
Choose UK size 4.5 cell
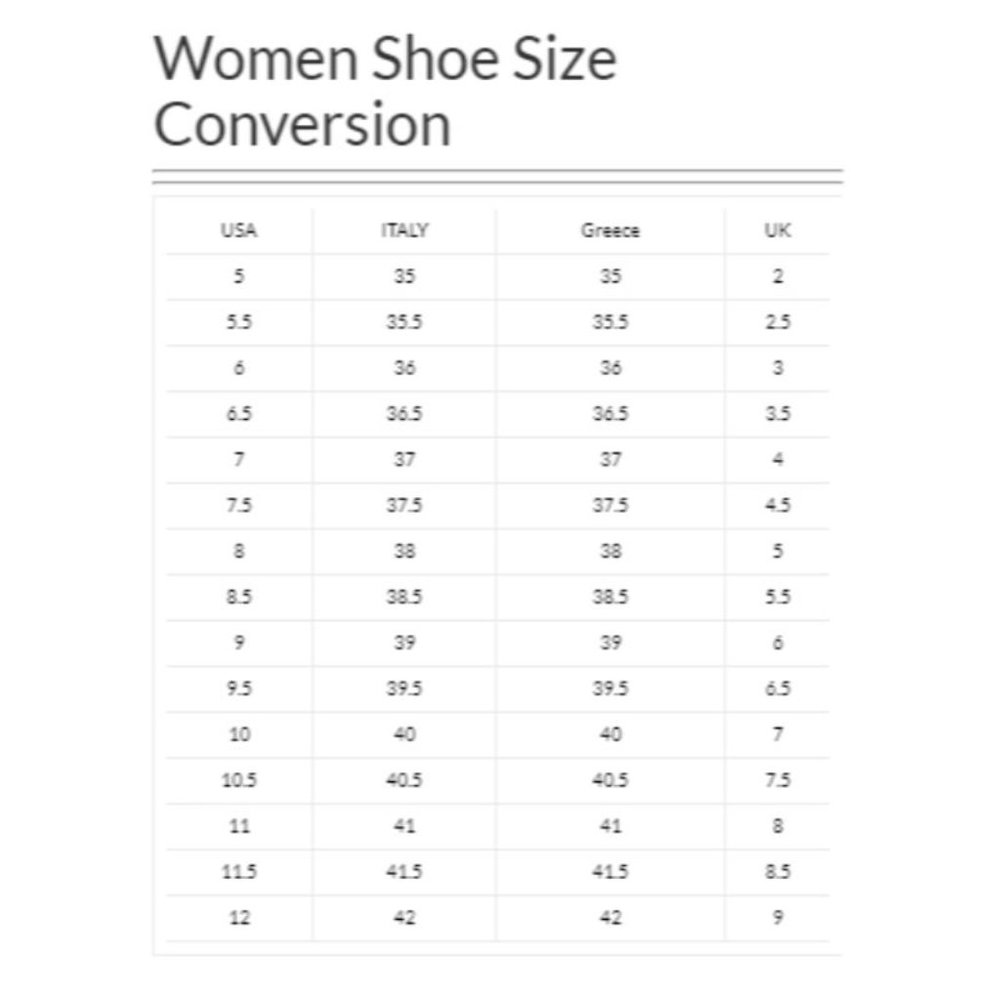coord(778,506)
